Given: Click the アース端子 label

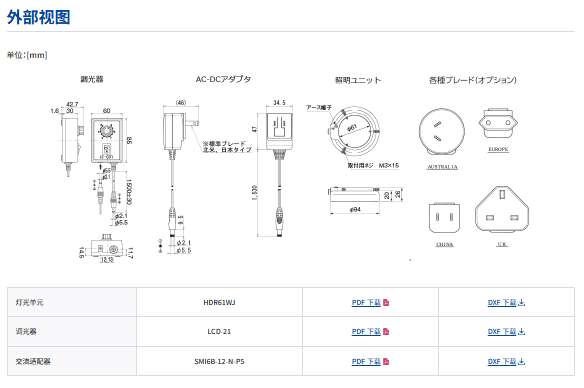Looking at the screenshot, I should 319,107.
